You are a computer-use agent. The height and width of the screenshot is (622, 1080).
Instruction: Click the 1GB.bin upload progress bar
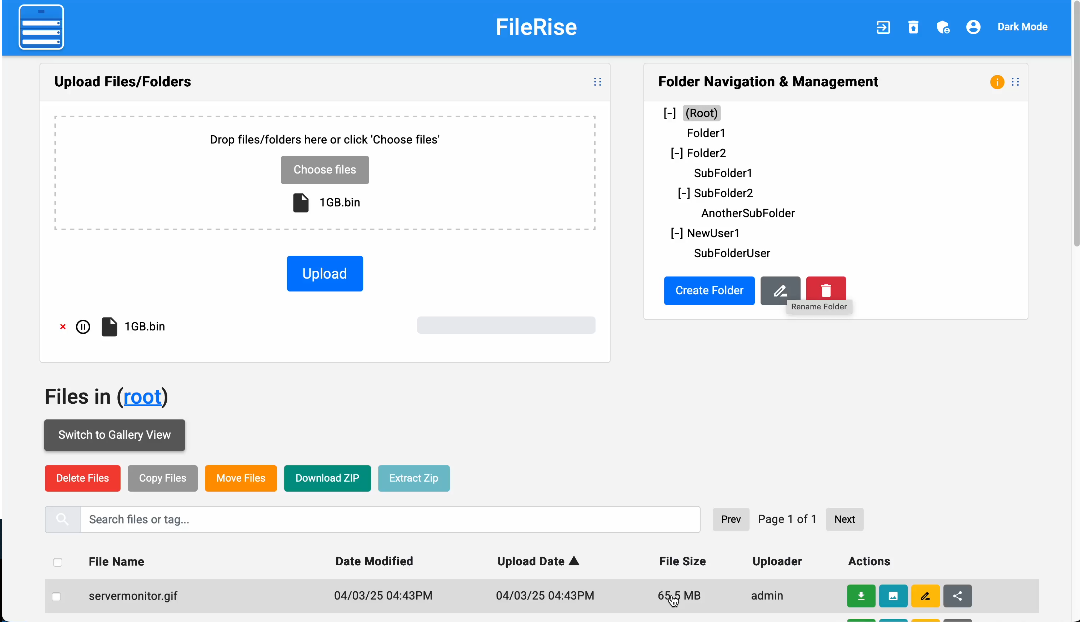506,325
